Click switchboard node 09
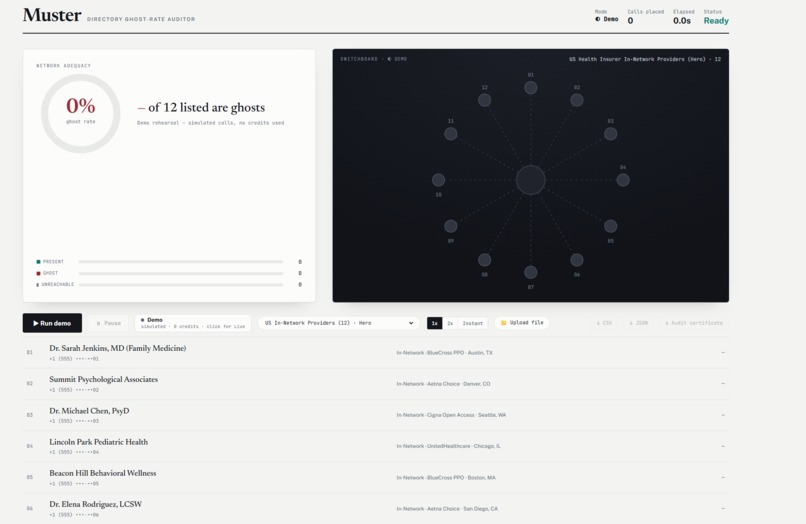The image size is (806, 524). pos(451,226)
